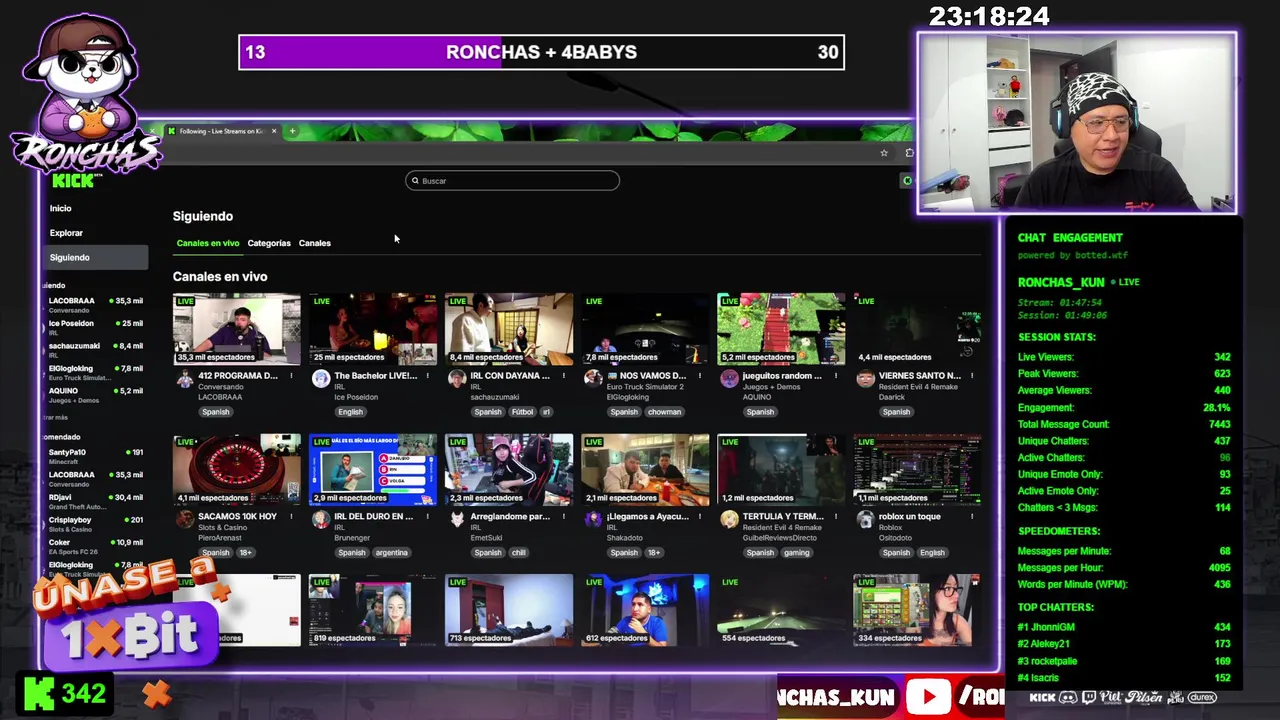Open AQUINO in the sidebar list

tap(95, 394)
